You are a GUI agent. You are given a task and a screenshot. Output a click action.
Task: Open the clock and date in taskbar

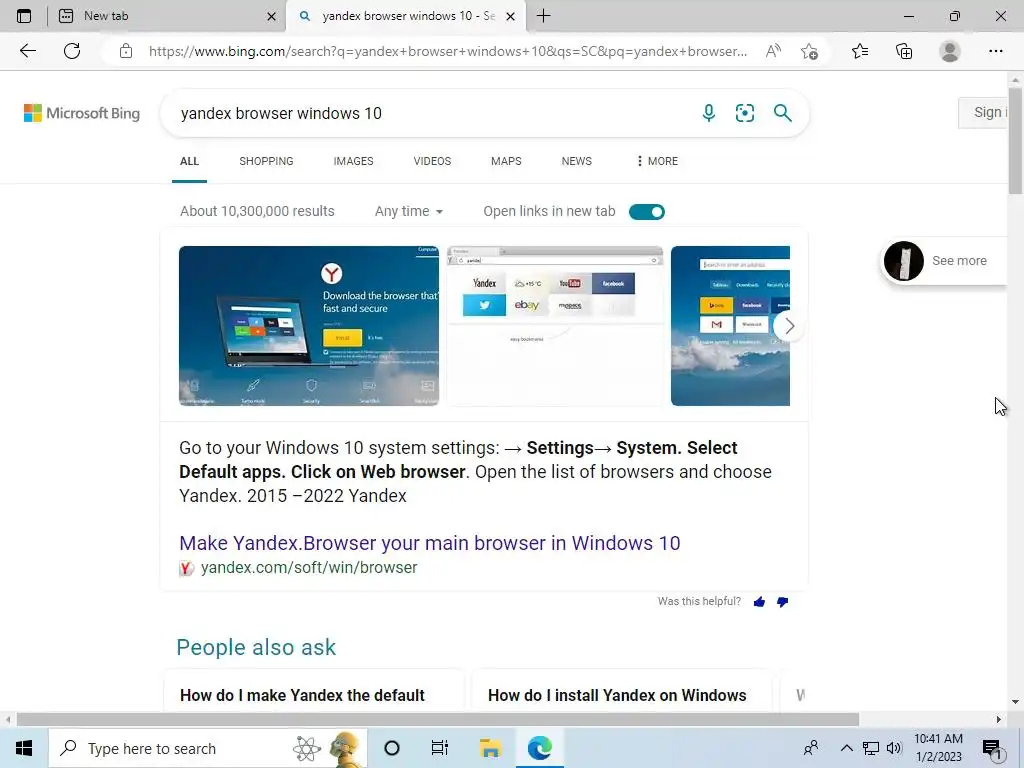pyautogui.click(x=938, y=748)
